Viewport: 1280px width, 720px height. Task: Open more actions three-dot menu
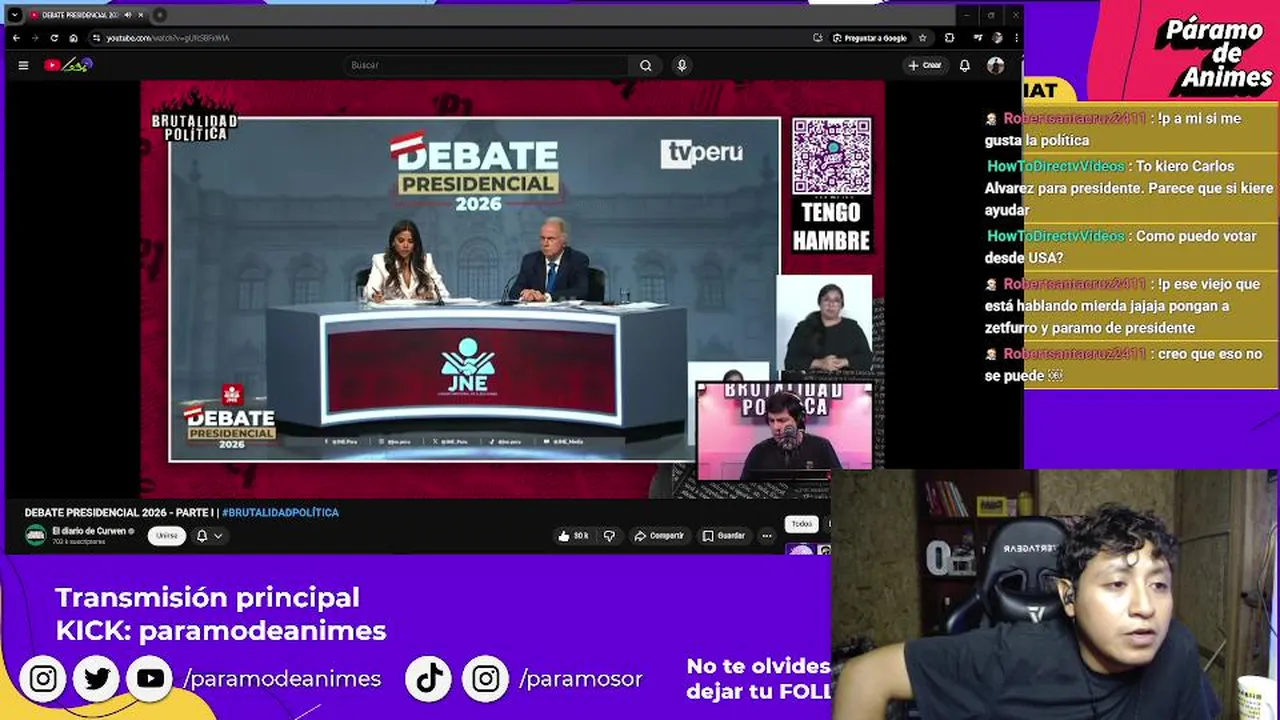click(x=767, y=536)
